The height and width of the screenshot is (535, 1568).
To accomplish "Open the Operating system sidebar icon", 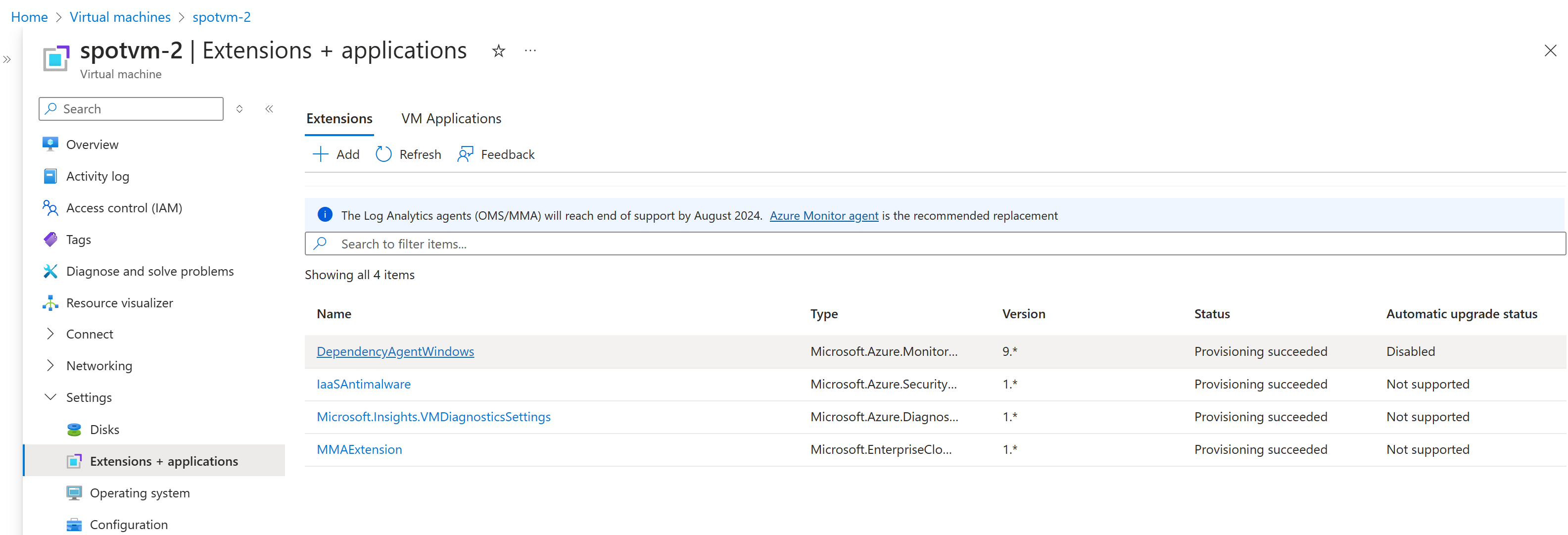I will (74, 493).
